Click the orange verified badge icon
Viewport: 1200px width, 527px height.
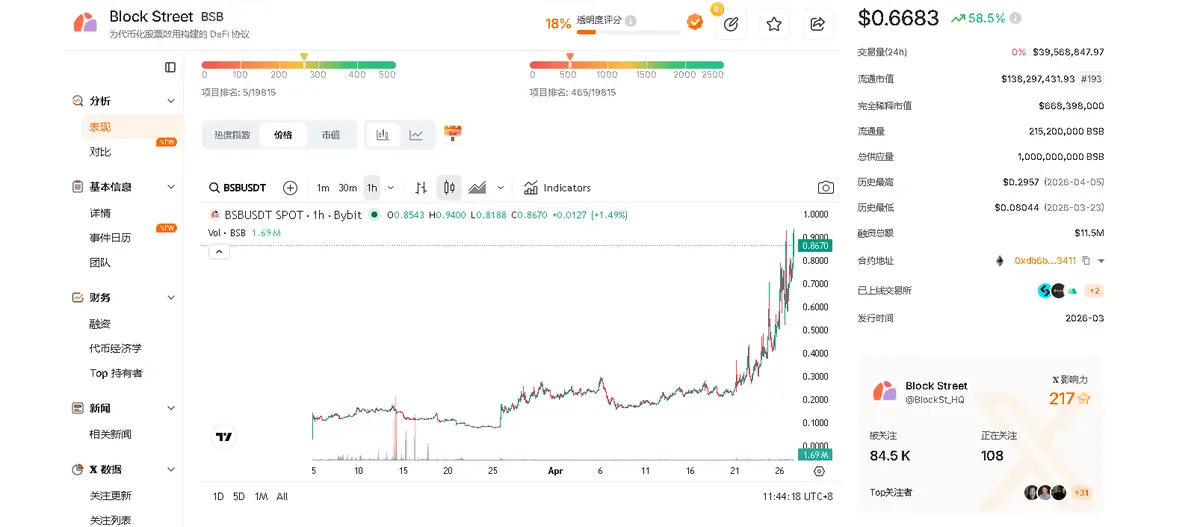[x=694, y=22]
